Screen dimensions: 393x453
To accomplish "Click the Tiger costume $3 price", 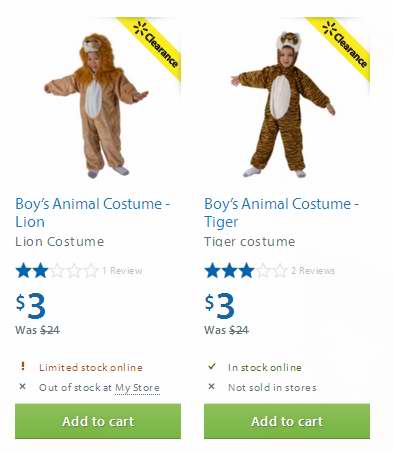I will pyautogui.click(x=220, y=306).
